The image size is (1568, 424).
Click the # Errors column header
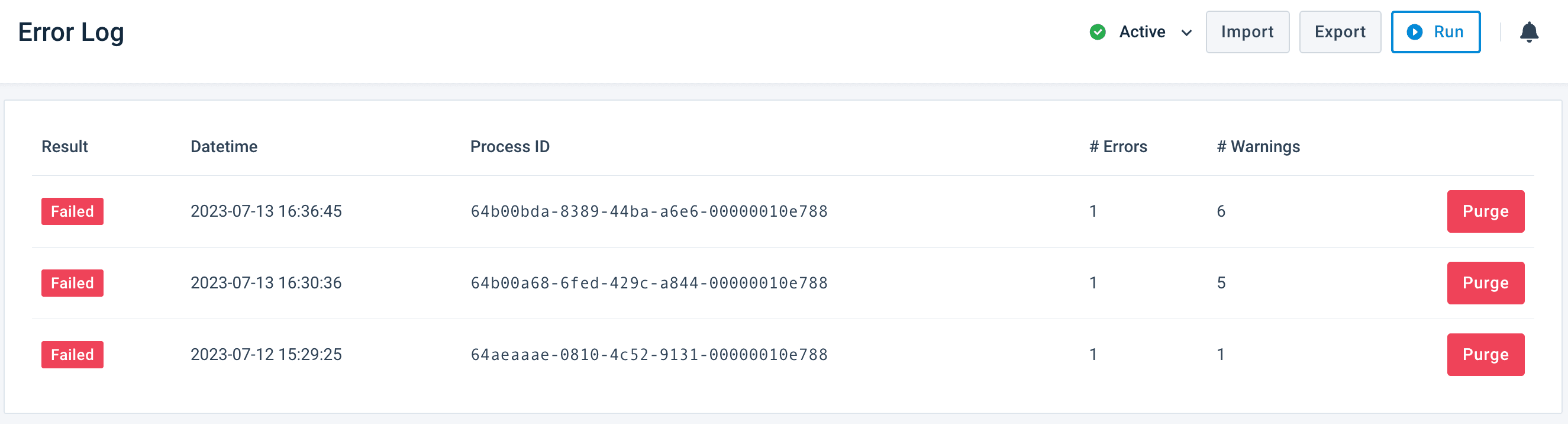(1118, 146)
